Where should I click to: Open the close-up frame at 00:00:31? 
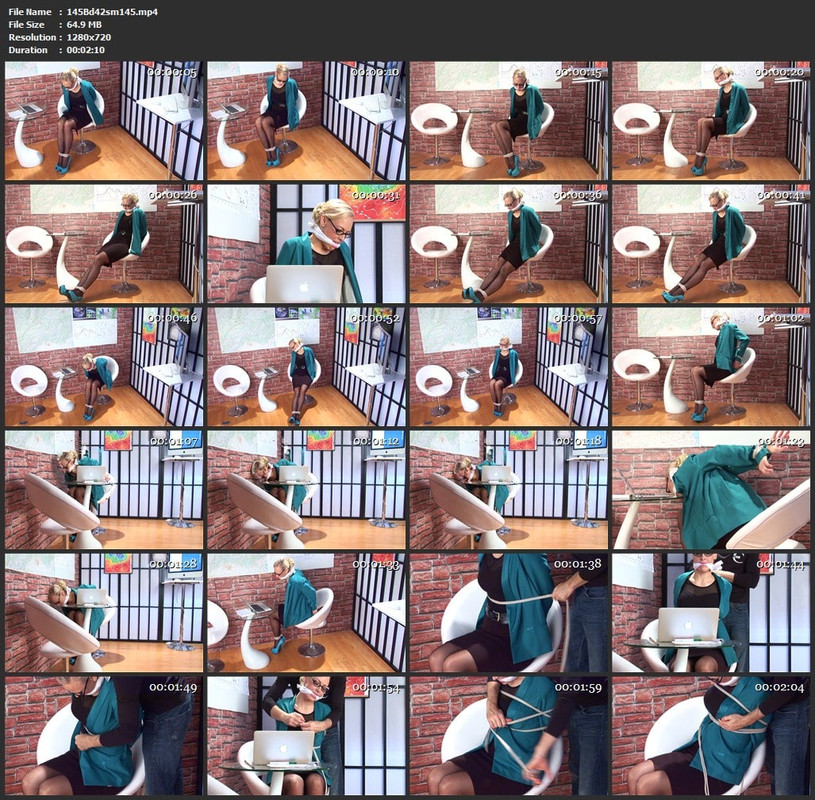click(307, 244)
